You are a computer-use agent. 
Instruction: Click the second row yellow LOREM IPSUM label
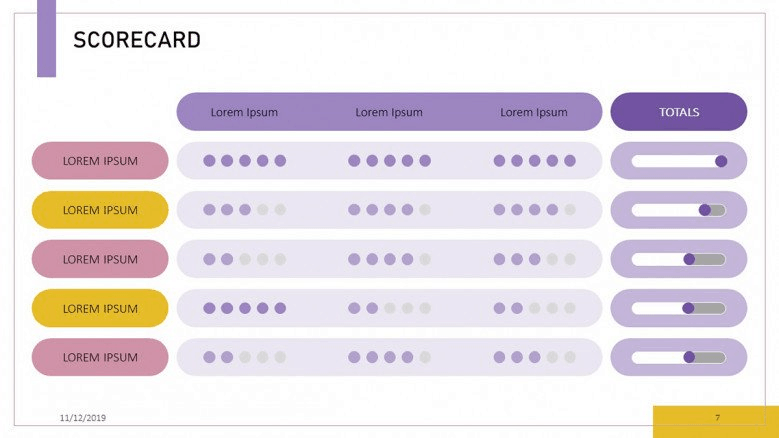100,210
